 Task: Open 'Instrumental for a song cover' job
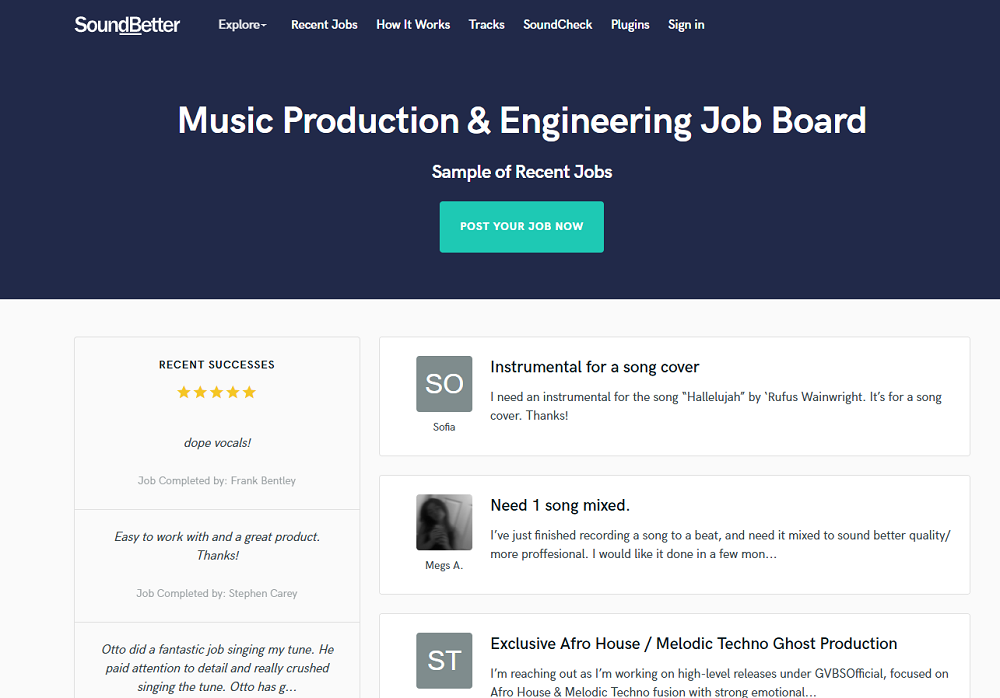[x=594, y=367]
